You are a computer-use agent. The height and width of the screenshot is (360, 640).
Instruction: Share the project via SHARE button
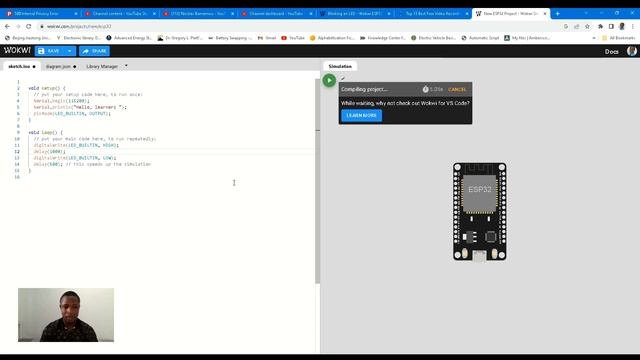point(94,51)
